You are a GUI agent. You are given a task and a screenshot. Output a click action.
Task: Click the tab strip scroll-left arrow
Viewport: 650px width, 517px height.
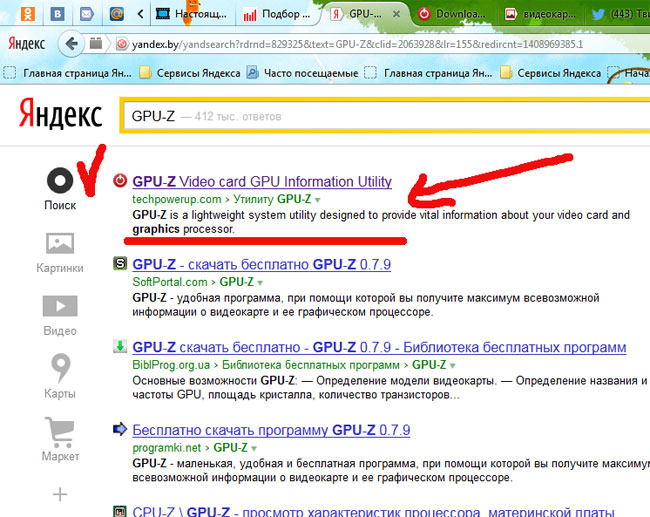pyautogui.click(x=141, y=14)
